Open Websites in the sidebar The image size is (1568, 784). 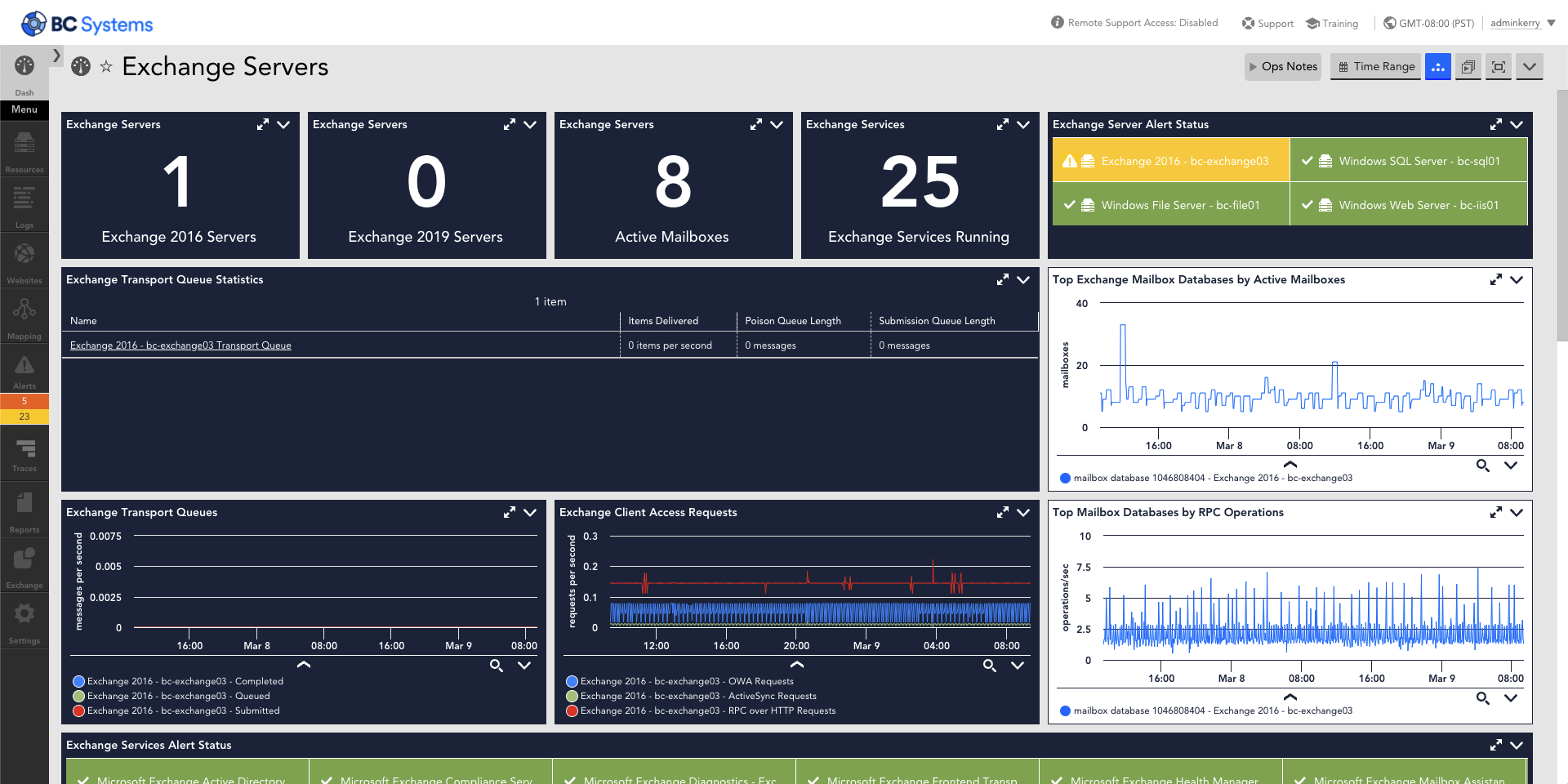coord(24,261)
